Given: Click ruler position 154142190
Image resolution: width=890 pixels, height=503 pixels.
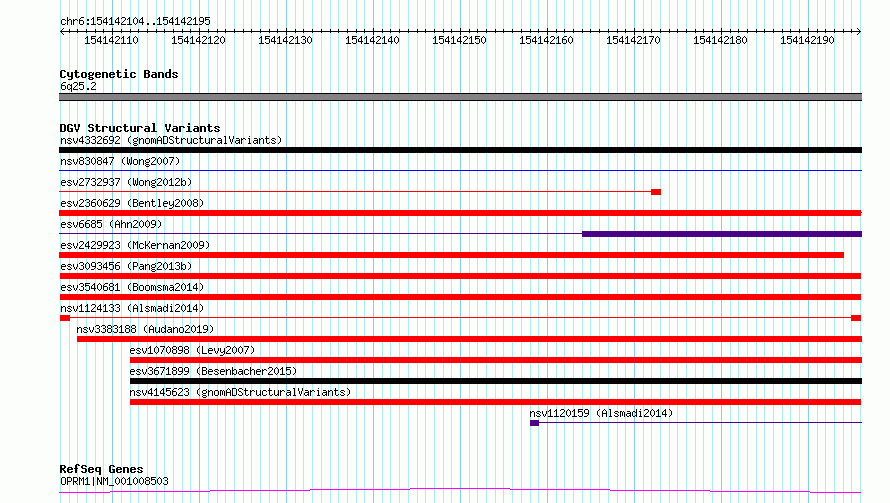Looking at the screenshot, I should [x=807, y=40].
